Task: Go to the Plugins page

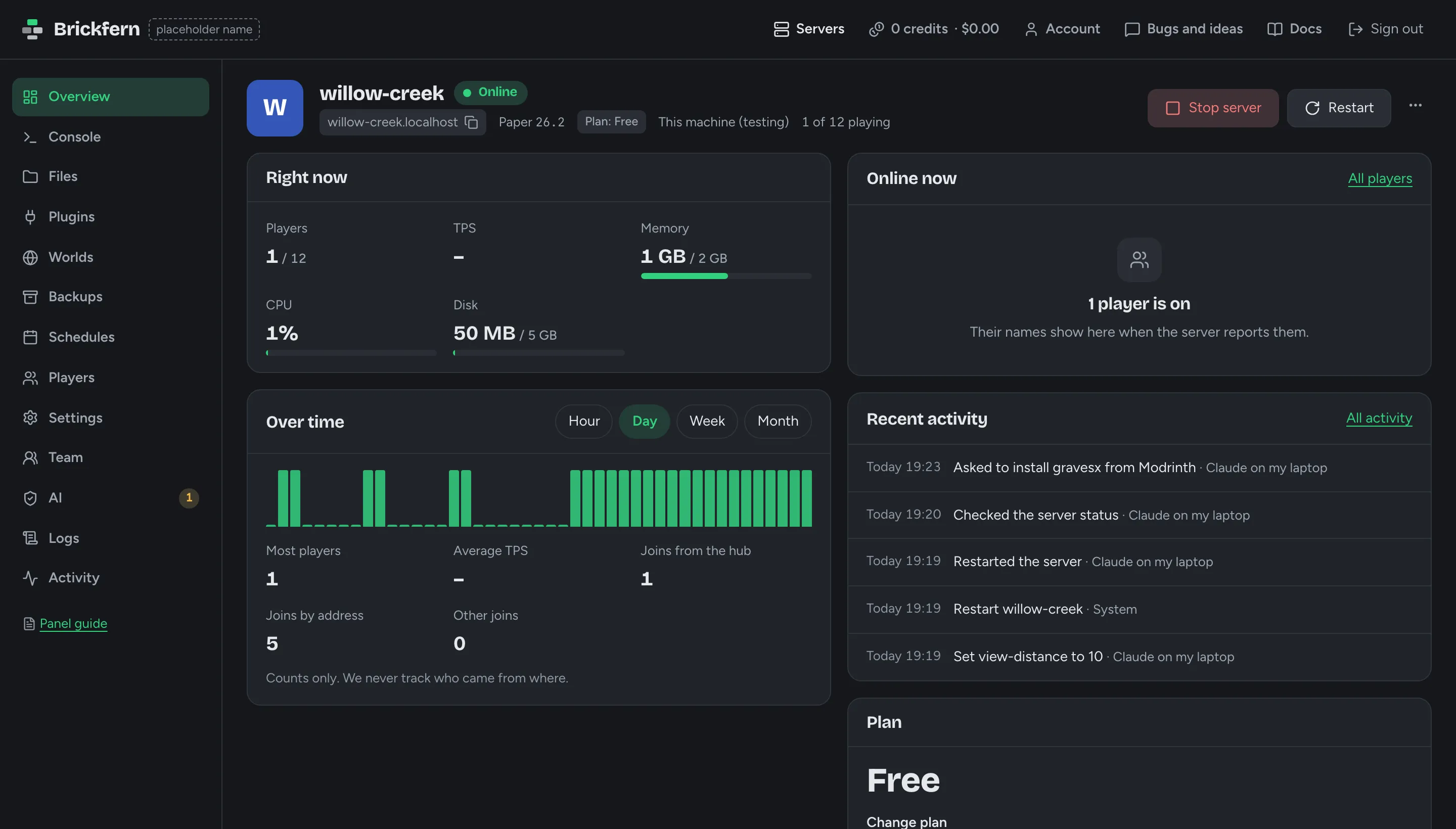Action: tap(111, 217)
